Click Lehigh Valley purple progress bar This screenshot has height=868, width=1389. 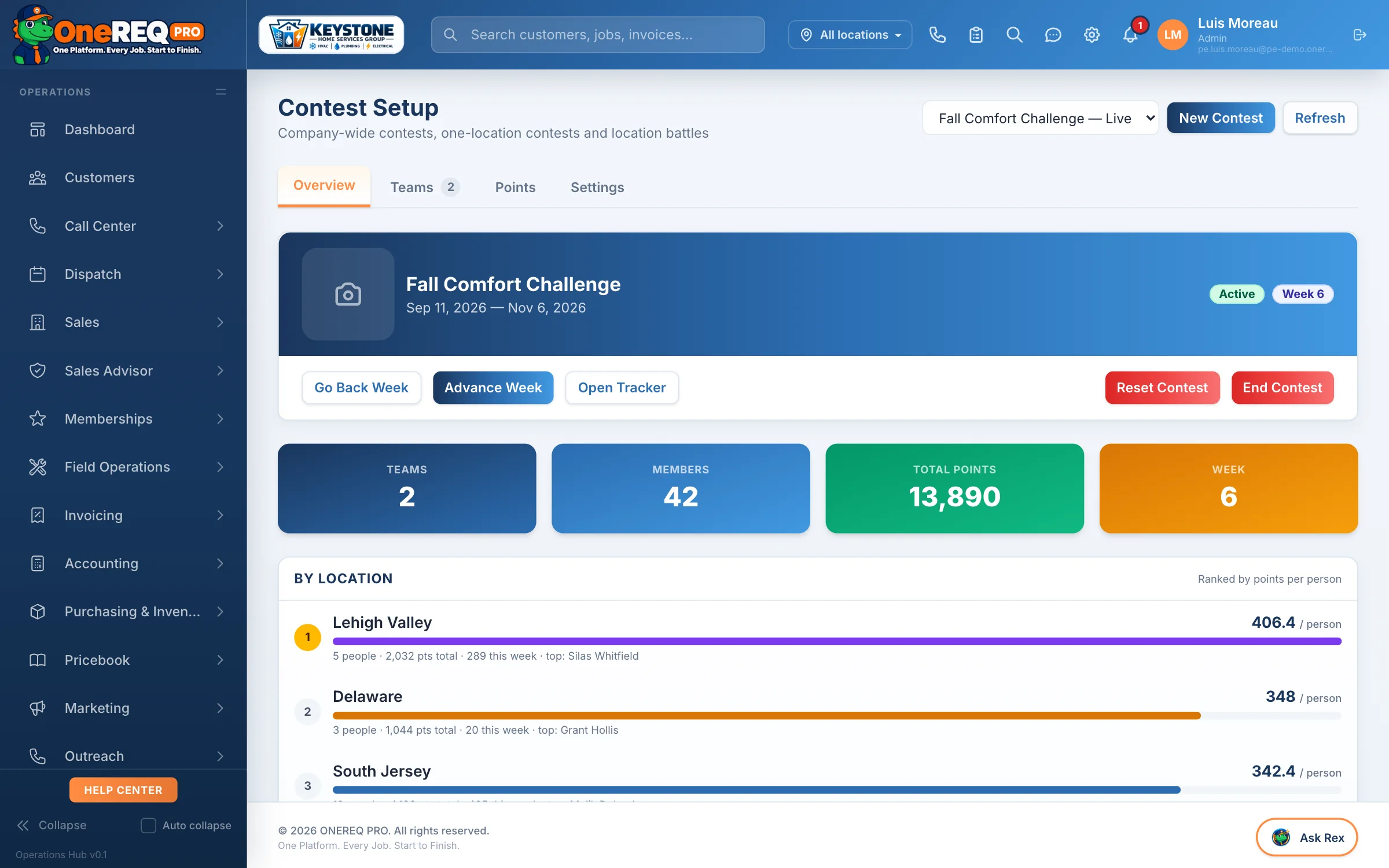tap(837, 641)
